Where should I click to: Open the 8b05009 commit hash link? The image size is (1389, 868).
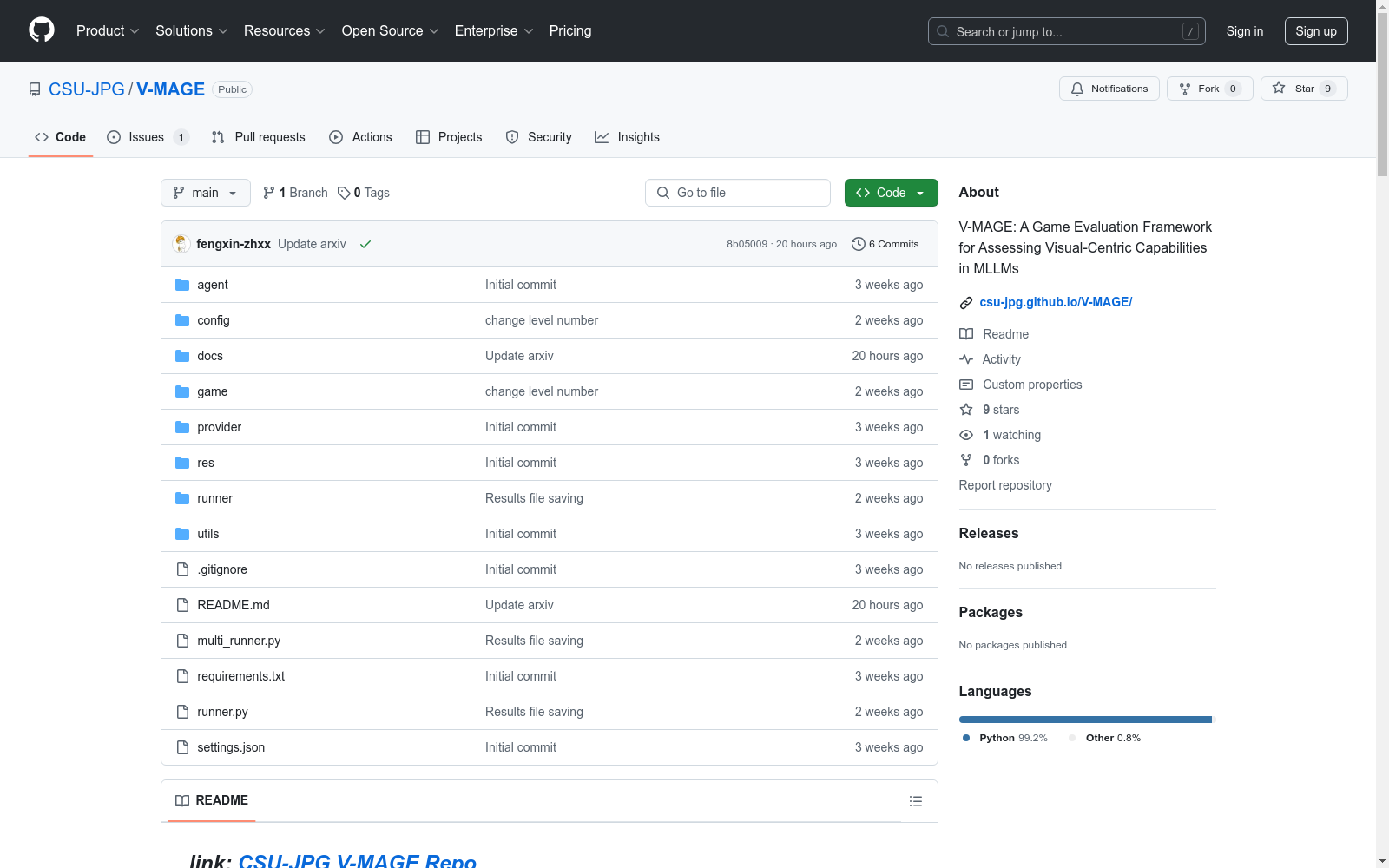point(747,244)
